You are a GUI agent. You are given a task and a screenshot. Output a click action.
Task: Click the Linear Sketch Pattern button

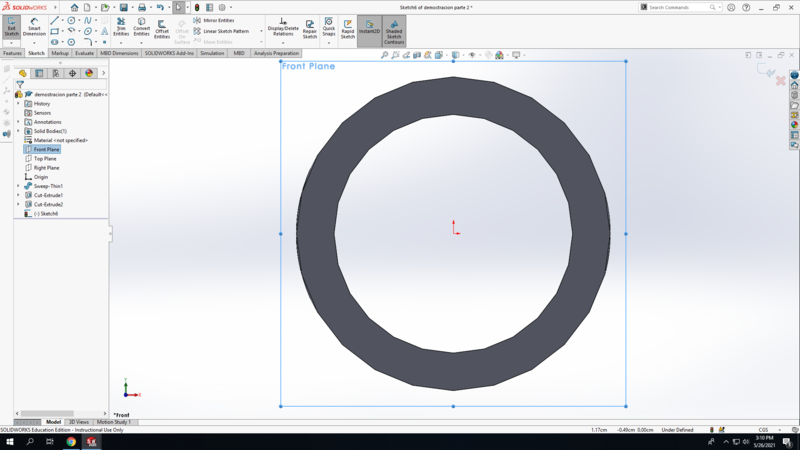(x=221, y=31)
